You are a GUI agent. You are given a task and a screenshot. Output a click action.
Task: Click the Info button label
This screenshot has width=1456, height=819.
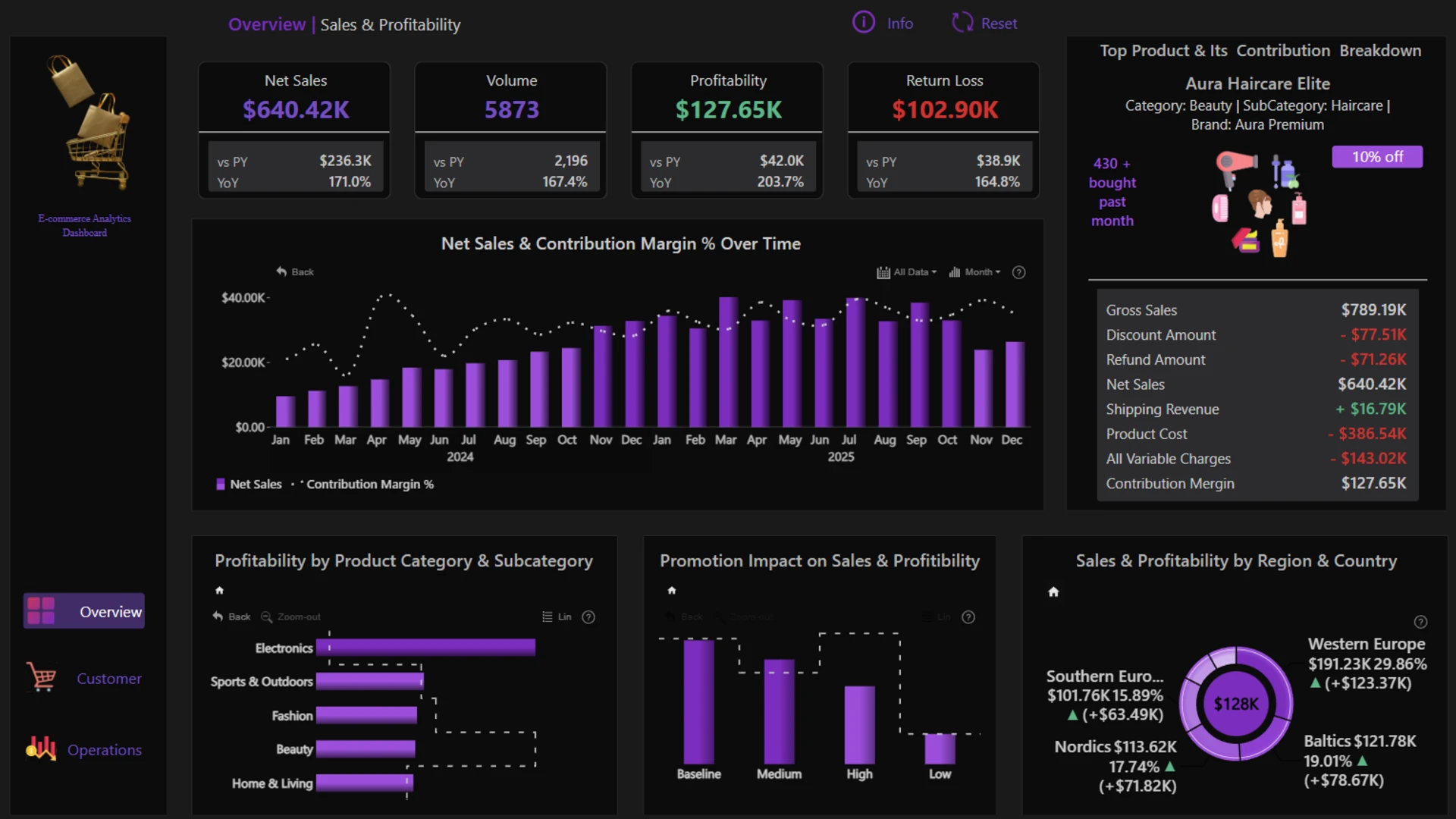coord(900,24)
